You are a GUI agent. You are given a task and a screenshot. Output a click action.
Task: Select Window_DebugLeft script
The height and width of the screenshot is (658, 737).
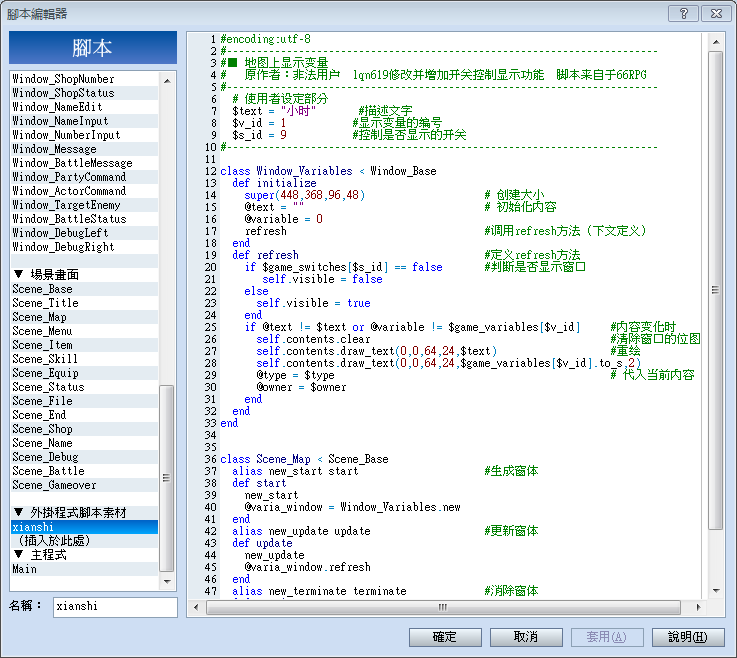pyautogui.click(x=85, y=233)
